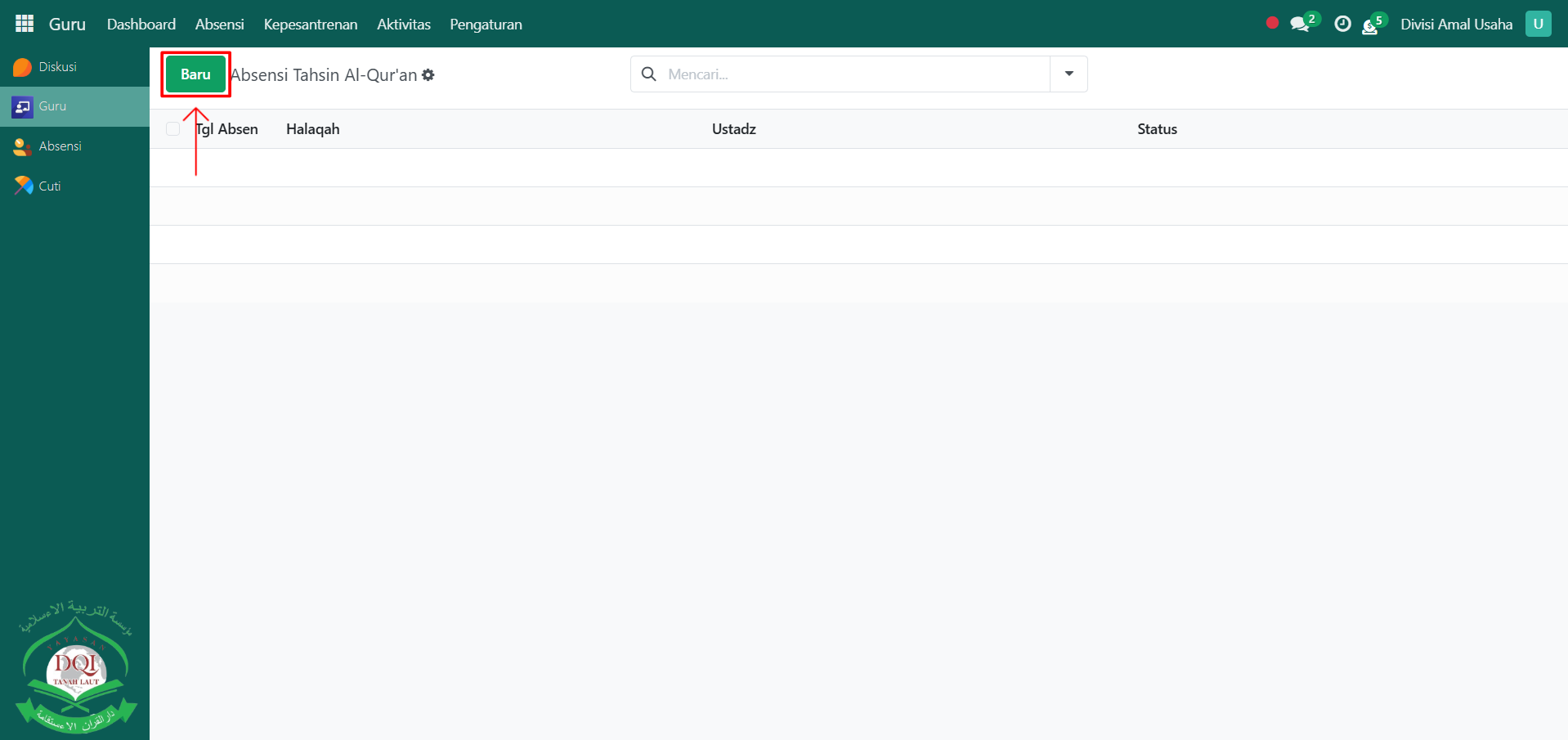1568x740 pixels.
Task: Switch company via Divisi Amal Usaha
Action: [x=1456, y=25]
